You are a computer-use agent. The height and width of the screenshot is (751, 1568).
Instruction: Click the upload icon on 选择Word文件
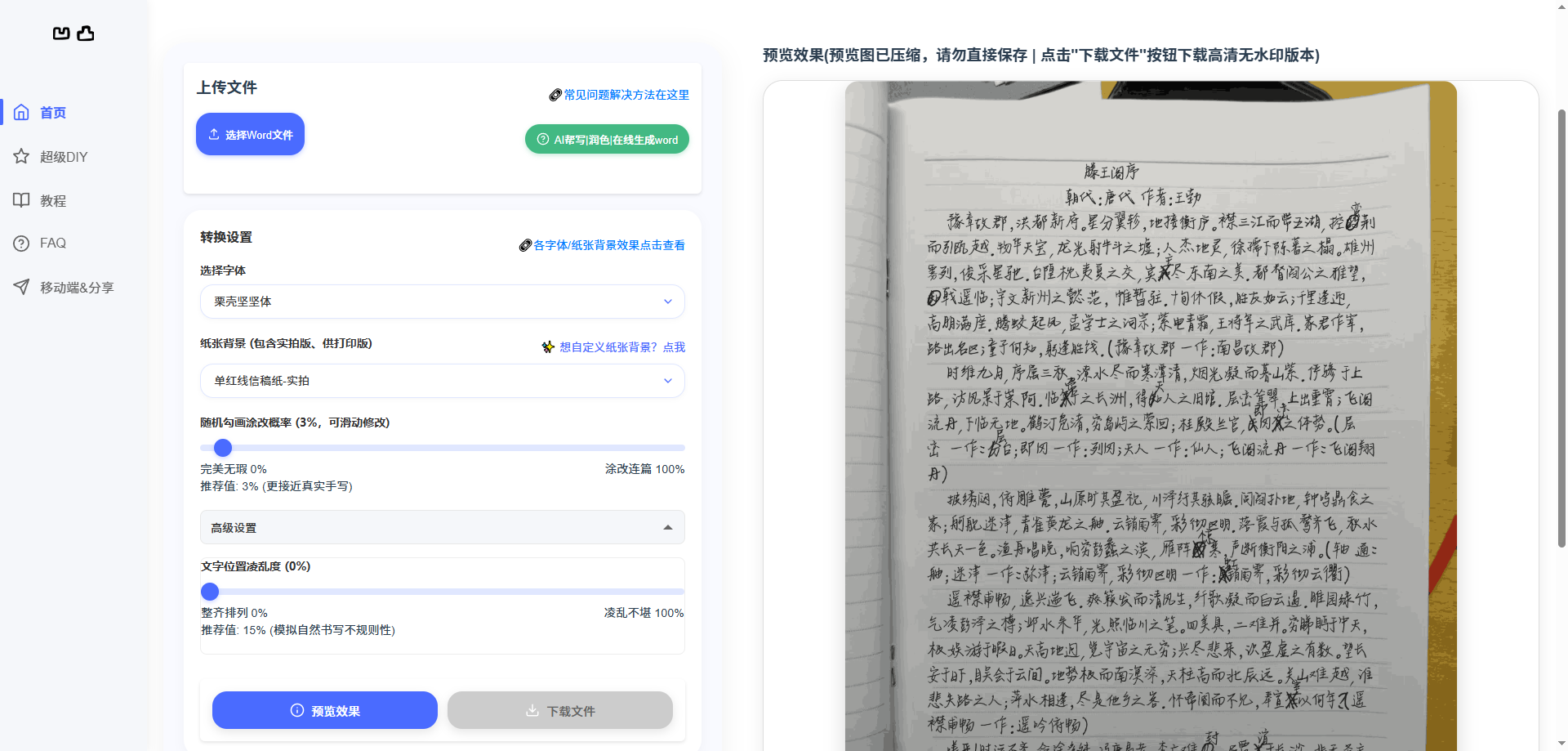[x=214, y=135]
